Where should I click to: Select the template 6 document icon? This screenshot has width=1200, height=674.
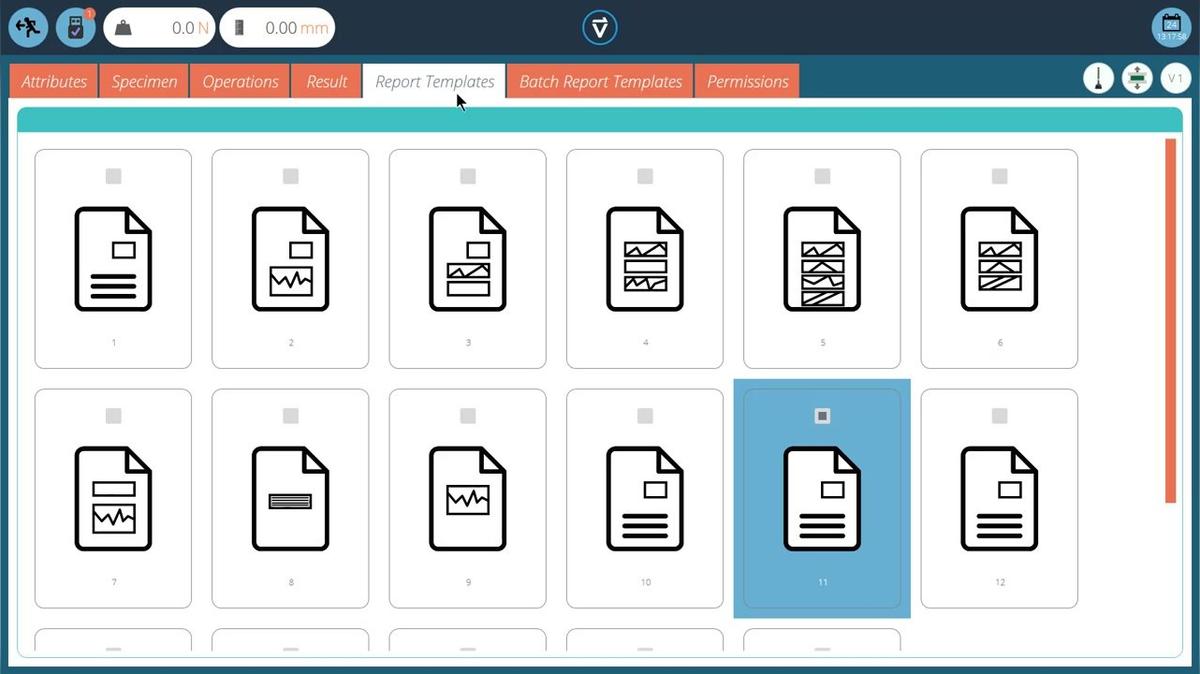[1000, 259]
